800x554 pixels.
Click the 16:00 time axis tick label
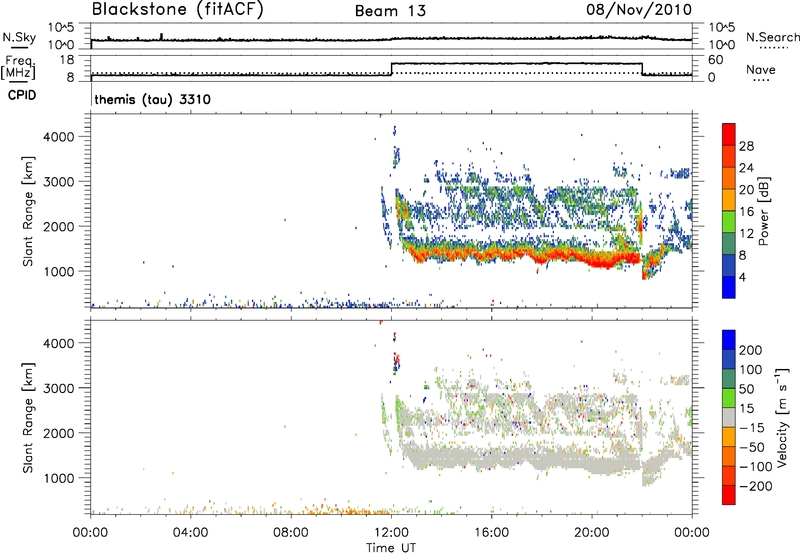tap(491, 533)
